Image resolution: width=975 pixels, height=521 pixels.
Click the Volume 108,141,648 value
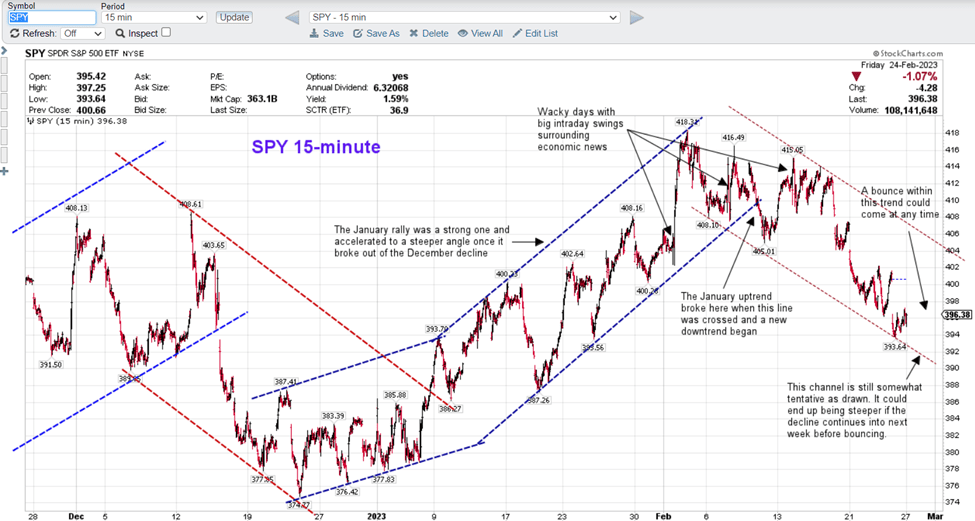click(x=911, y=110)
